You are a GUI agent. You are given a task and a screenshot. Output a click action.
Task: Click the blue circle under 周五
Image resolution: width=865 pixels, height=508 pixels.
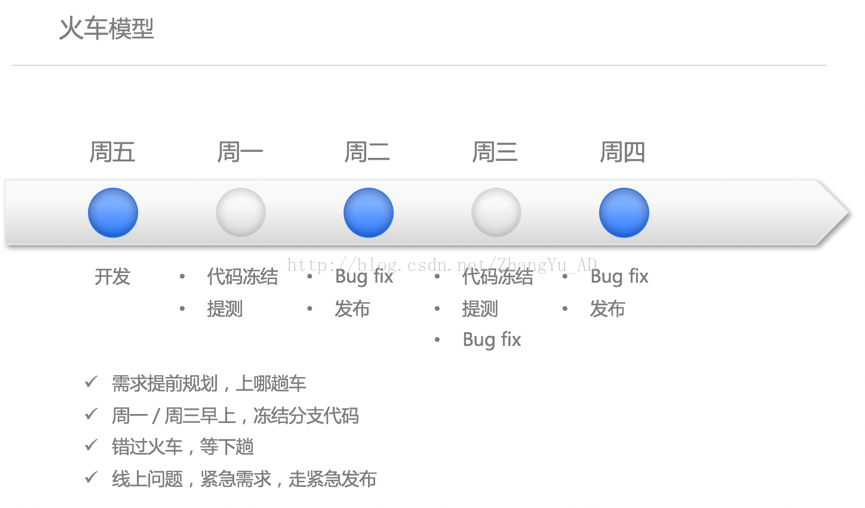(x=113, y=213)
